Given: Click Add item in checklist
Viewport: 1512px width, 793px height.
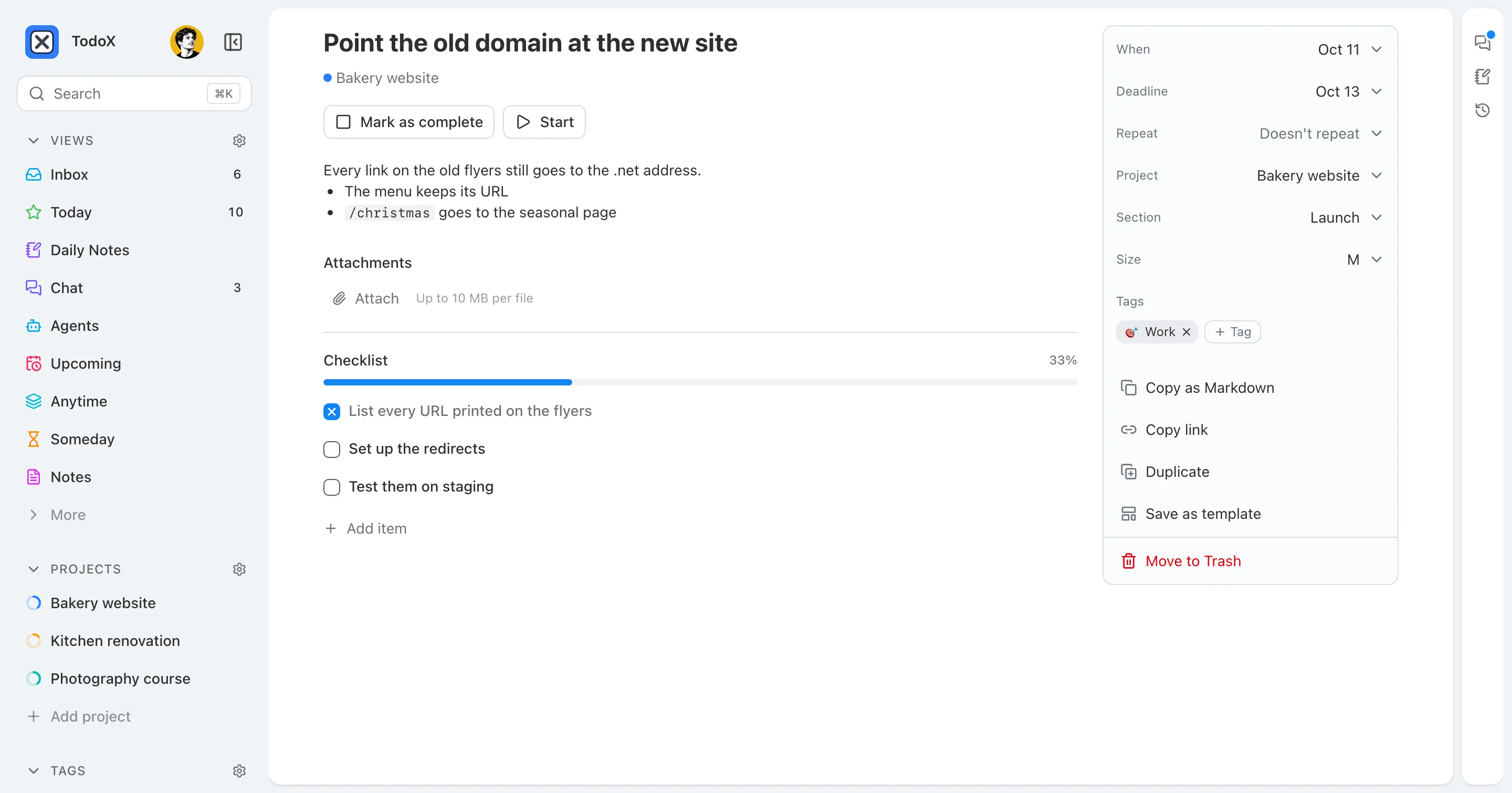Looking at the screenshot, I should (366, 528).
